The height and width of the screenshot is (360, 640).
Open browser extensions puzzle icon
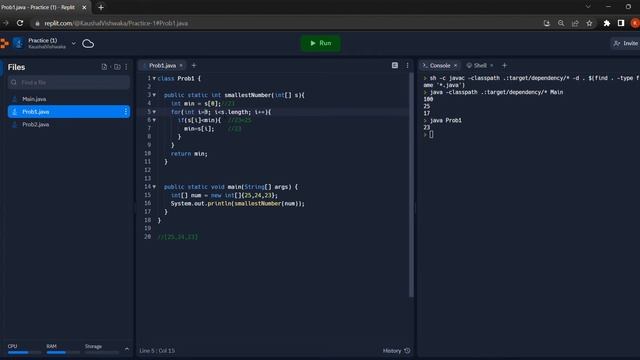click(x=607, y=23)
